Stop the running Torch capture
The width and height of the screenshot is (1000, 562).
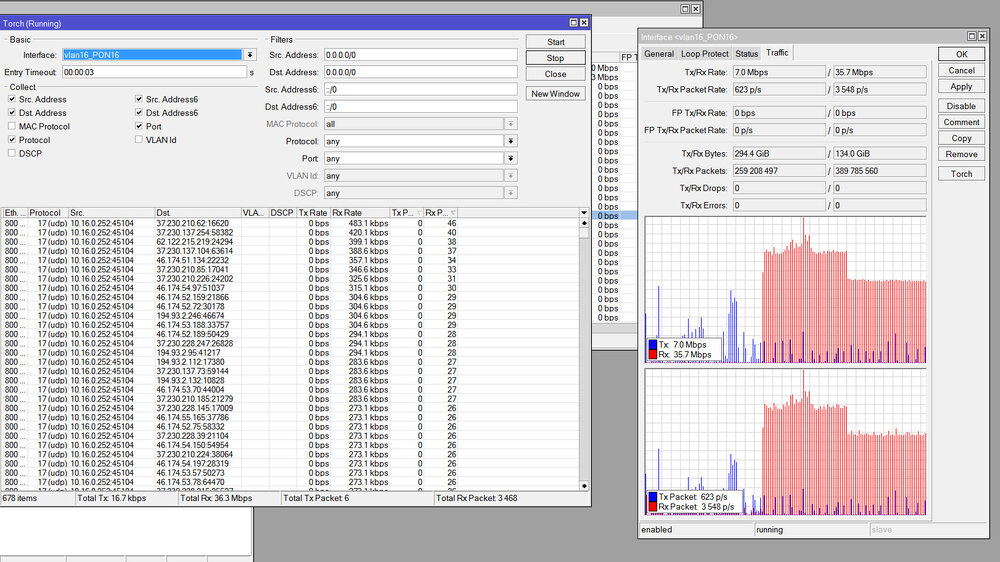[x=555, y=58]
